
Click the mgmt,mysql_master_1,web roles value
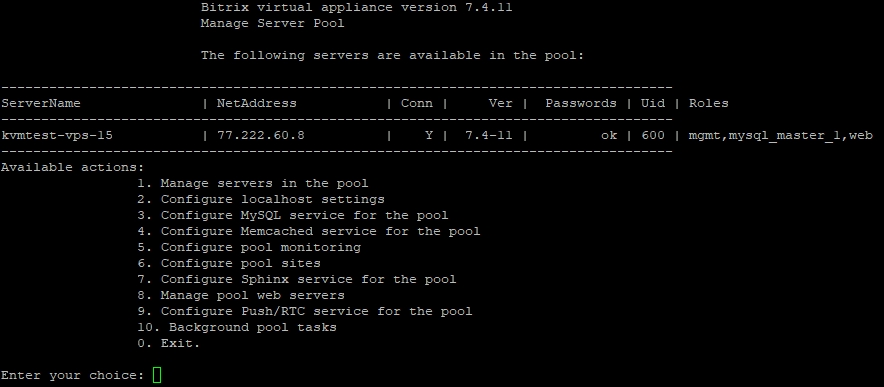tap(781, 135)
